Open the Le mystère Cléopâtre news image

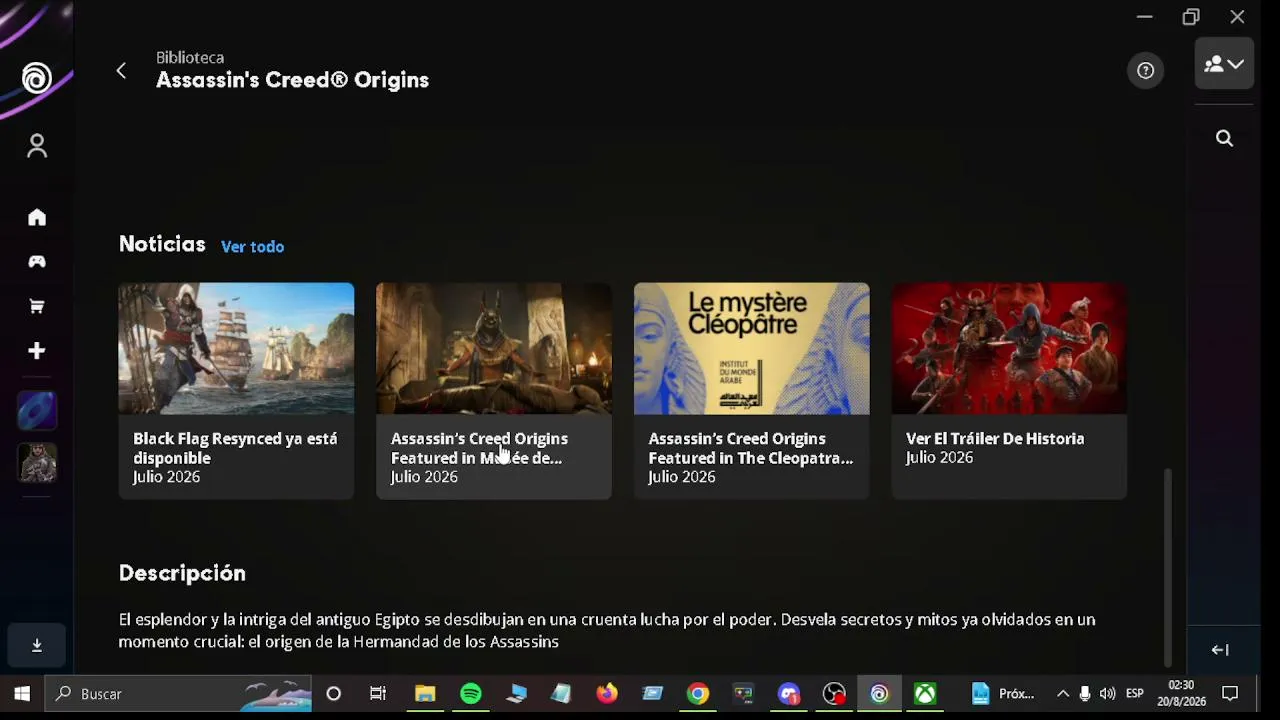(752, 348)
